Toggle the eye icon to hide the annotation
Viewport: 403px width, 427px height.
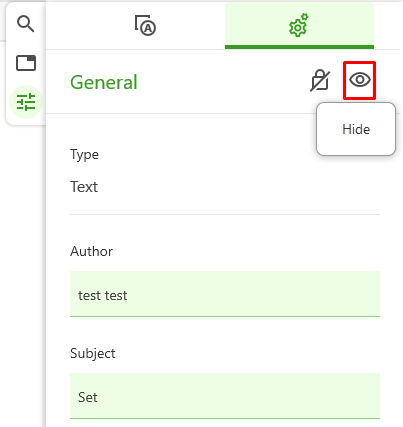[360, 80]
